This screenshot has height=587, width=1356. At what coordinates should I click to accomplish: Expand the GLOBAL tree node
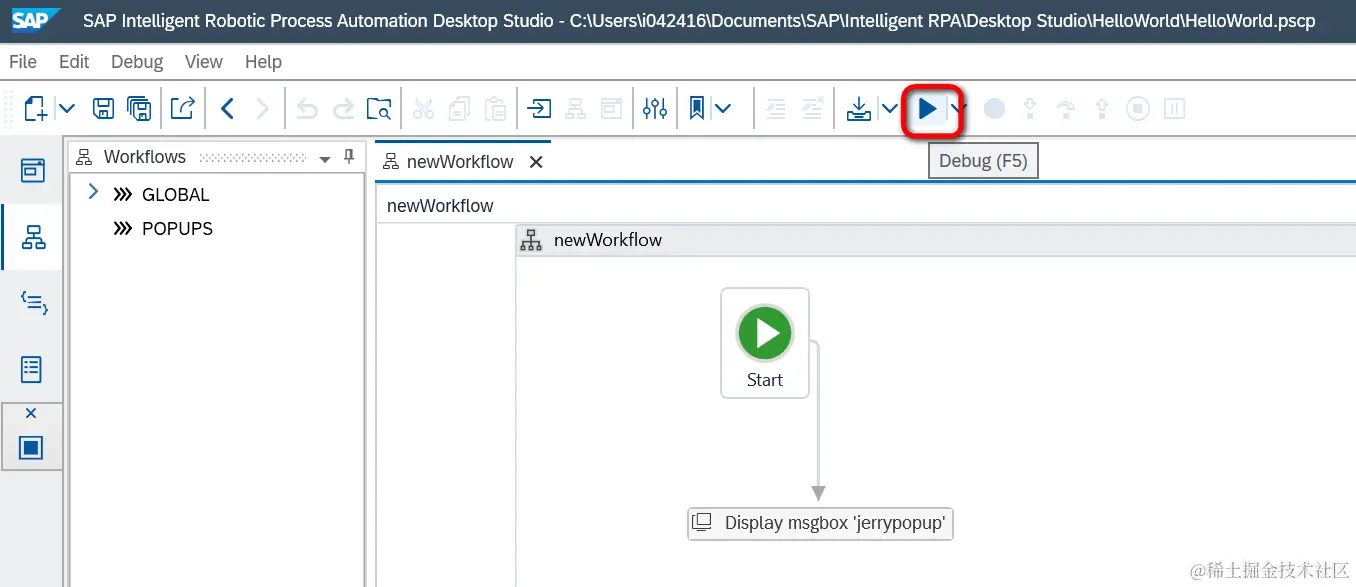click(93, 192)
